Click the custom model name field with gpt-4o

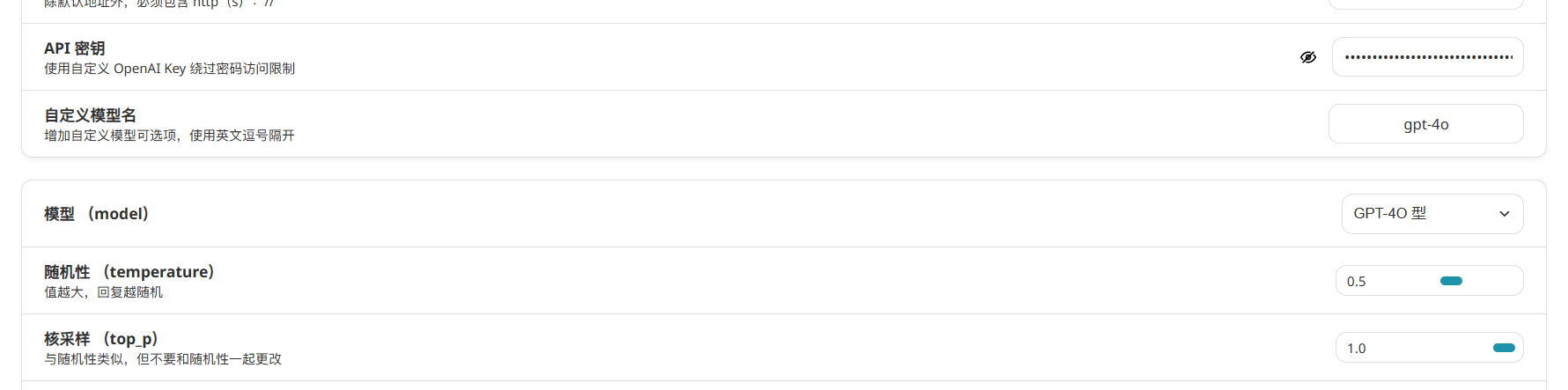[1425, 124]
